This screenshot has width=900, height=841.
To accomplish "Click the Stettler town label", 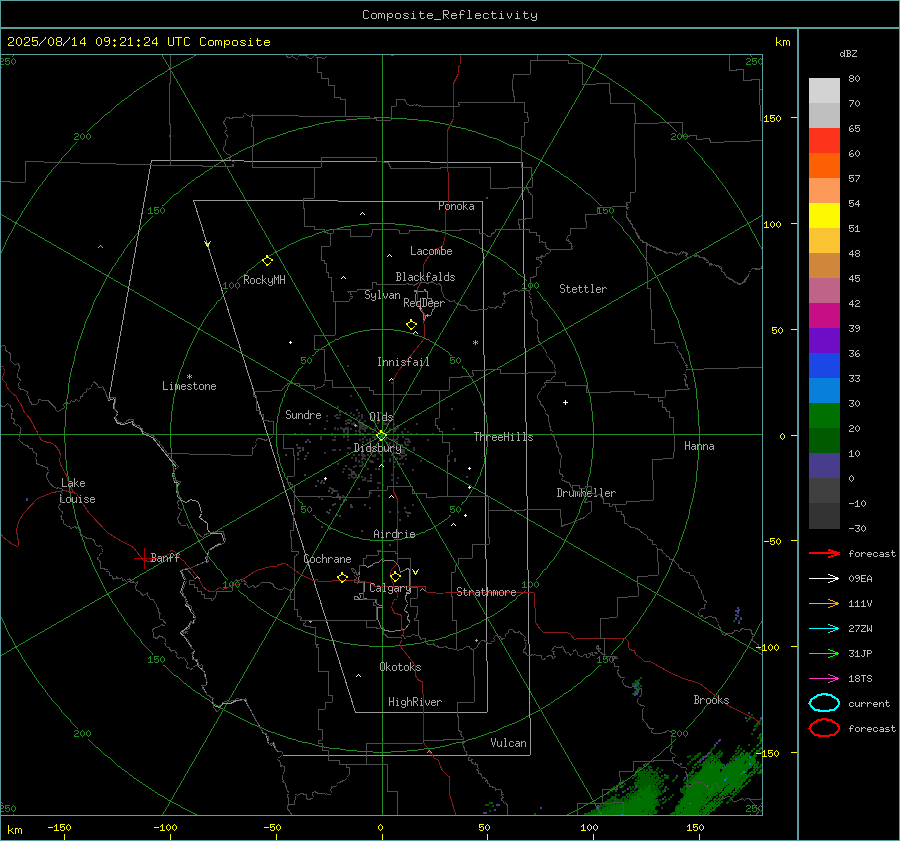I will (583, 289).
